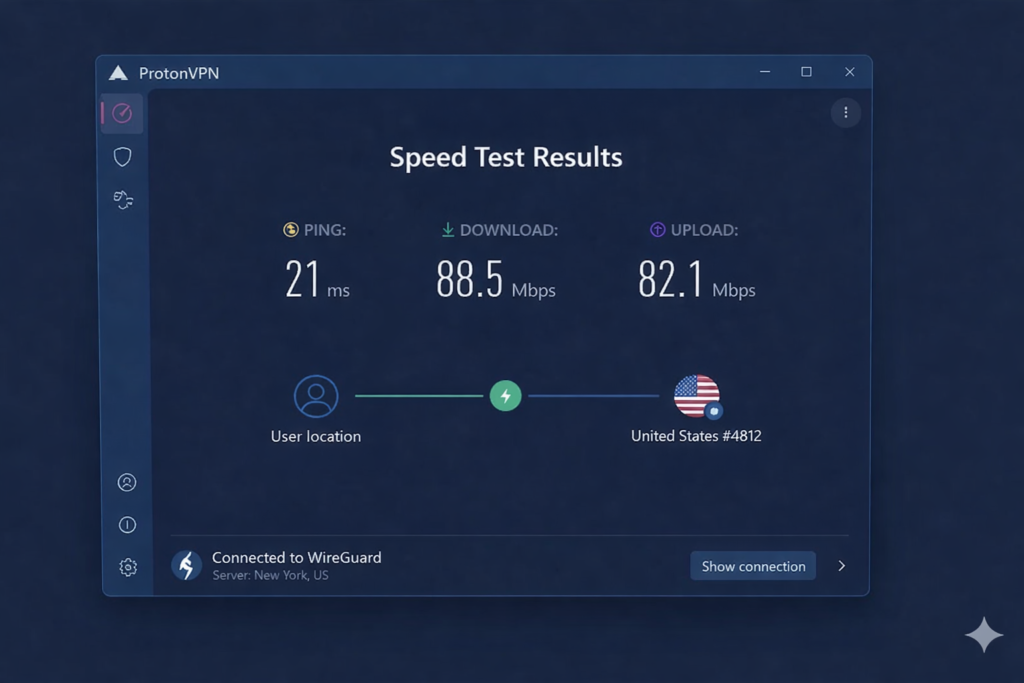Select the United States flag server icon
This screenshot has height=683, width=1024.
click(695, 396)
